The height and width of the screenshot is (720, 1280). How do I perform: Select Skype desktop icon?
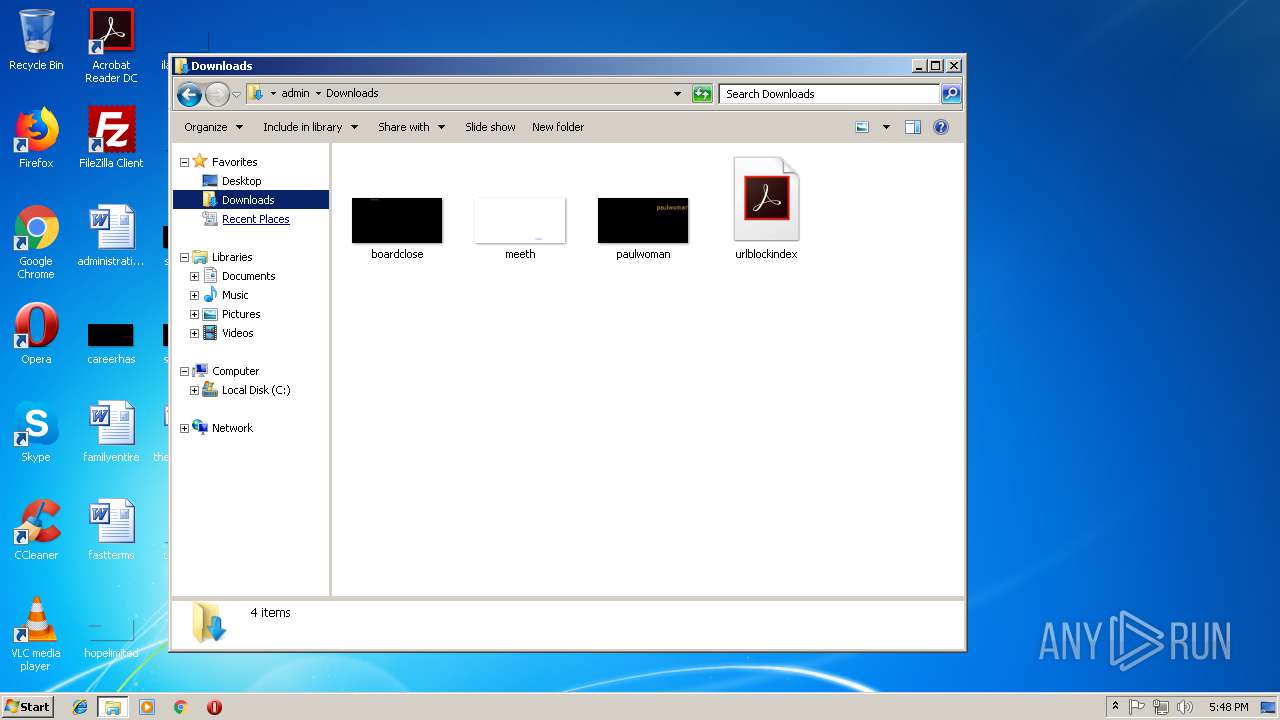(x=36, y=432)
